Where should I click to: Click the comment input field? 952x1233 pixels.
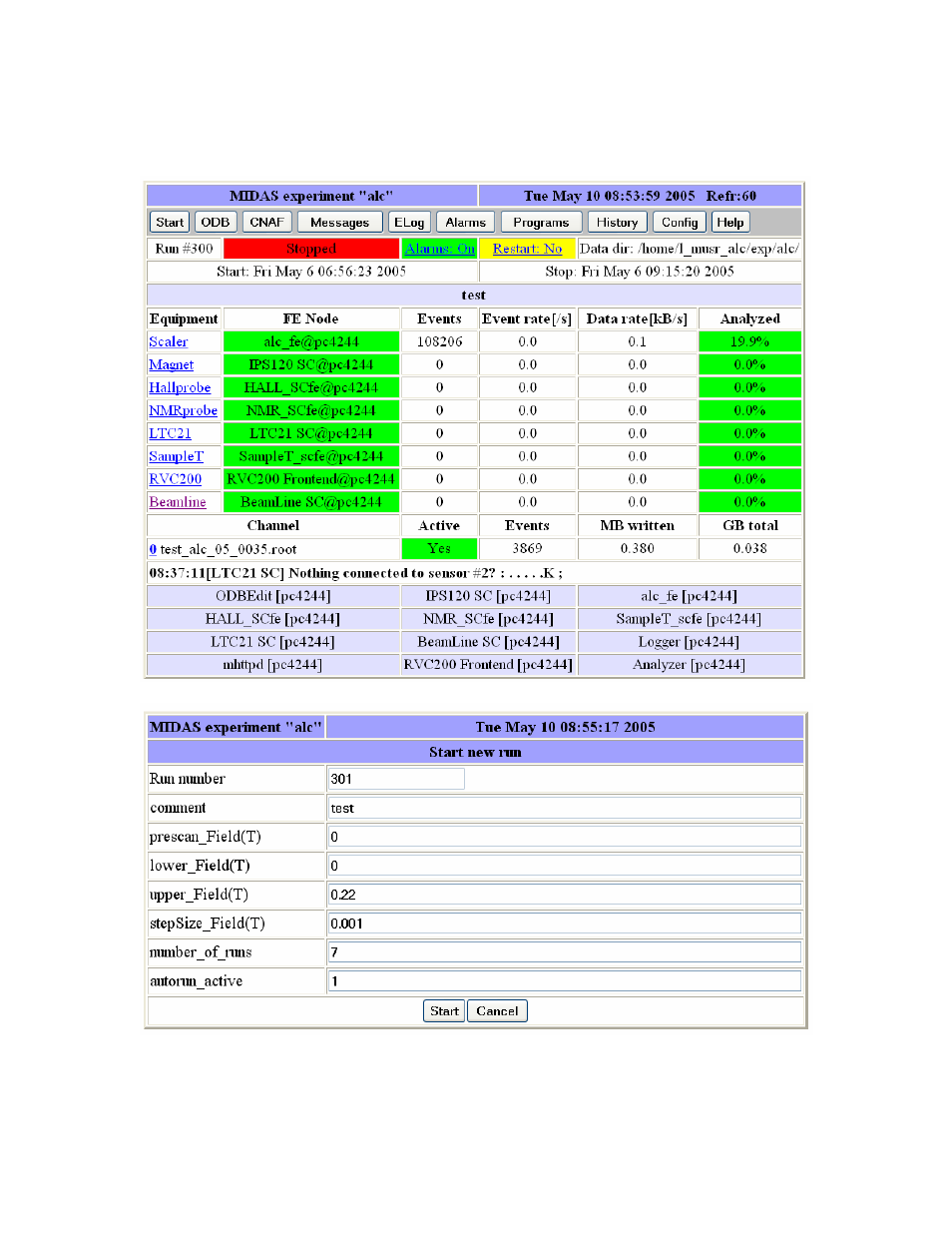coord(565,808)
